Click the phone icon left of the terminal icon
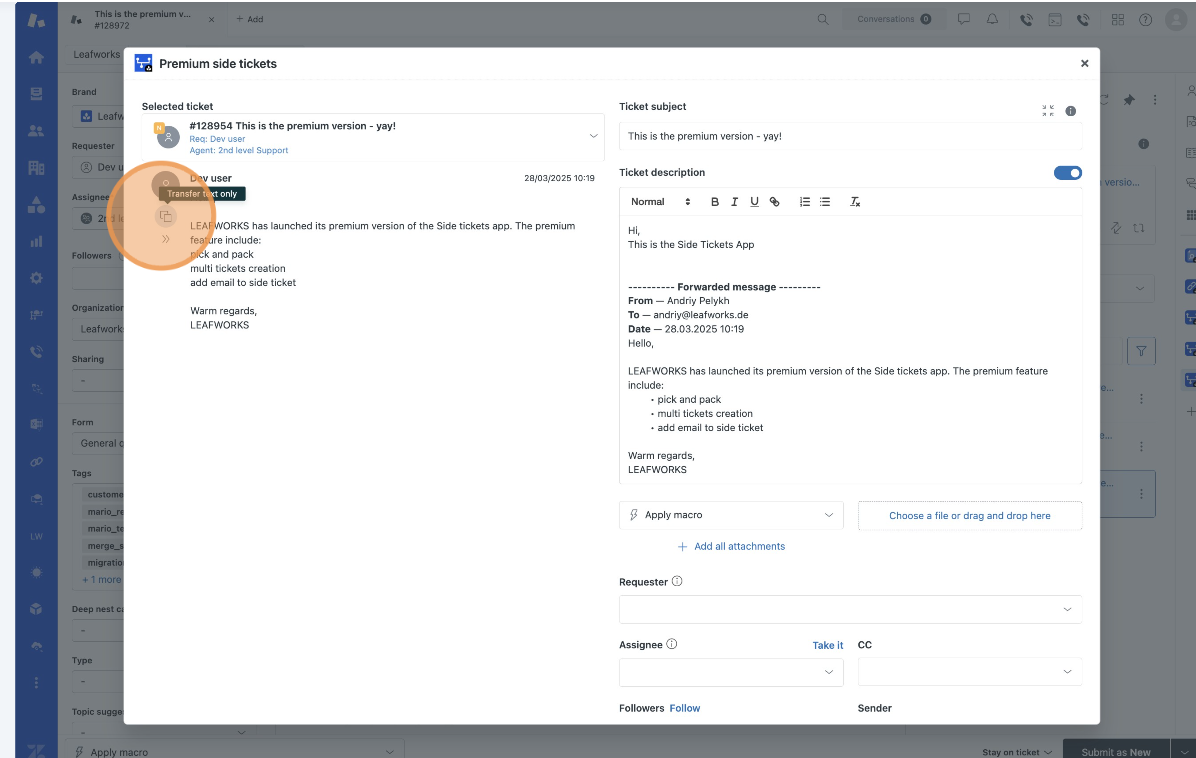1196x758 pixels. click(x=1027, y=20)
